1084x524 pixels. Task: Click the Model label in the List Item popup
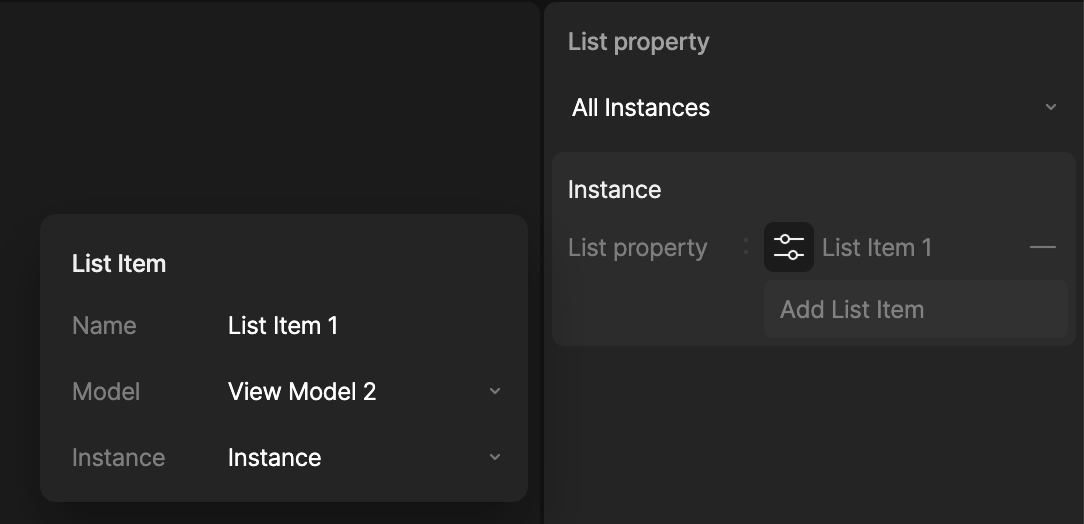[x=106, y=392]
